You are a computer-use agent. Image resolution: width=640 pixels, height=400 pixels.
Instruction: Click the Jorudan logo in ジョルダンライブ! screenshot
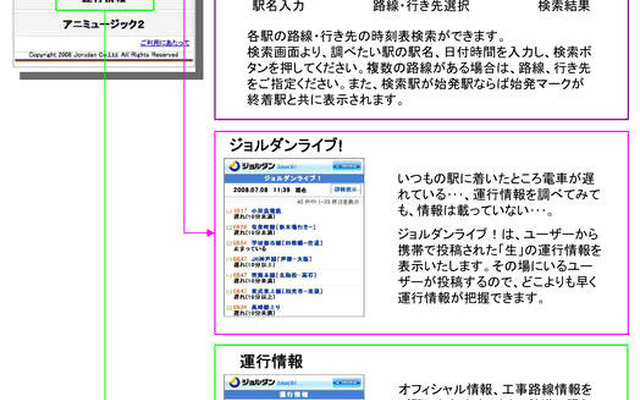[x=252, y=166]
